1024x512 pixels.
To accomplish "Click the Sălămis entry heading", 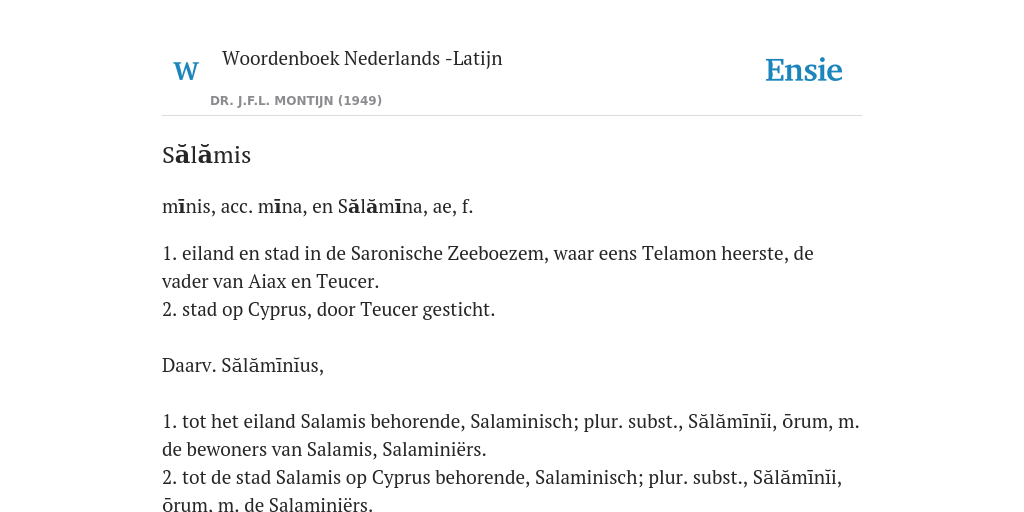I will [206, 155].
